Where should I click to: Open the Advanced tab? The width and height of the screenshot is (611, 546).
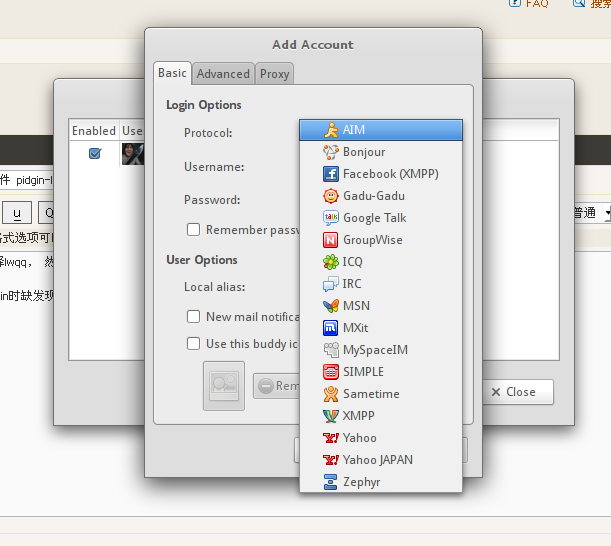coord(223,74)
